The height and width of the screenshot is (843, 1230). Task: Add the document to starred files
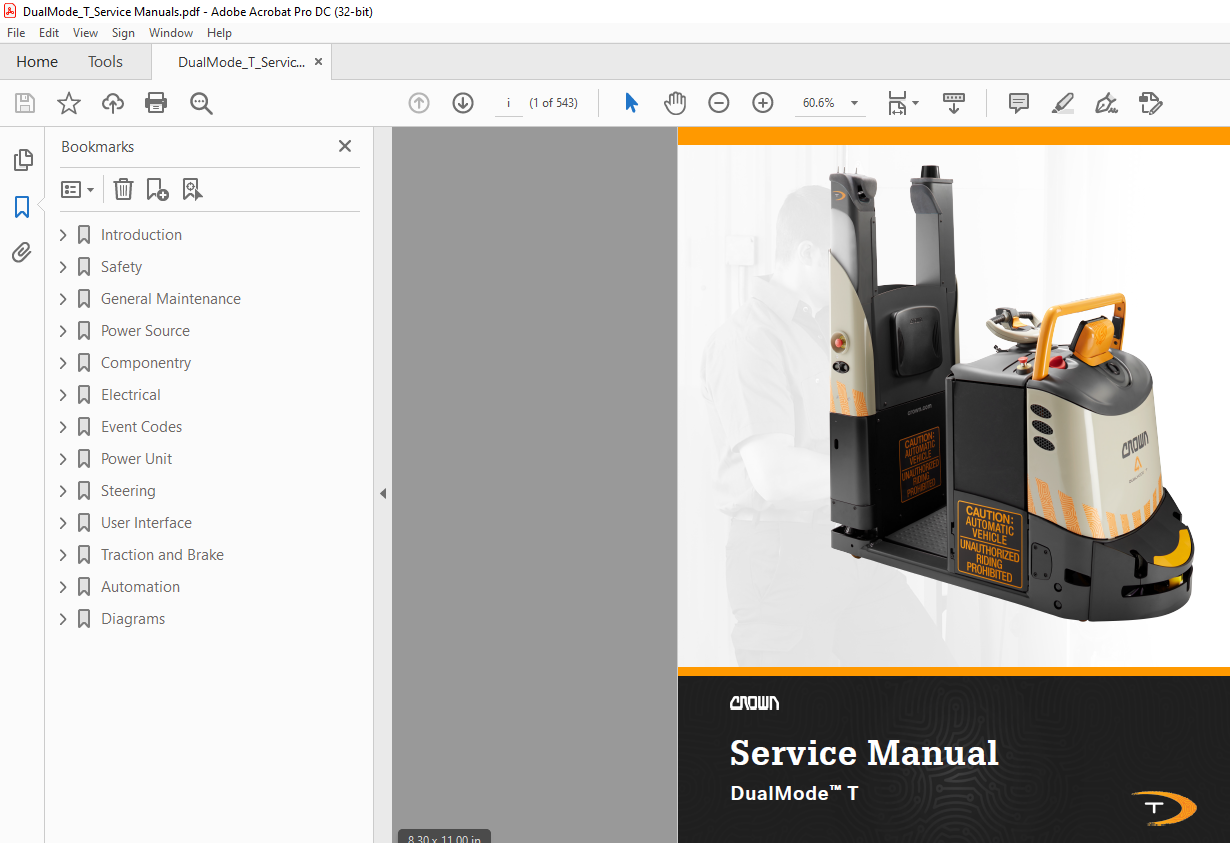(68, 103)
